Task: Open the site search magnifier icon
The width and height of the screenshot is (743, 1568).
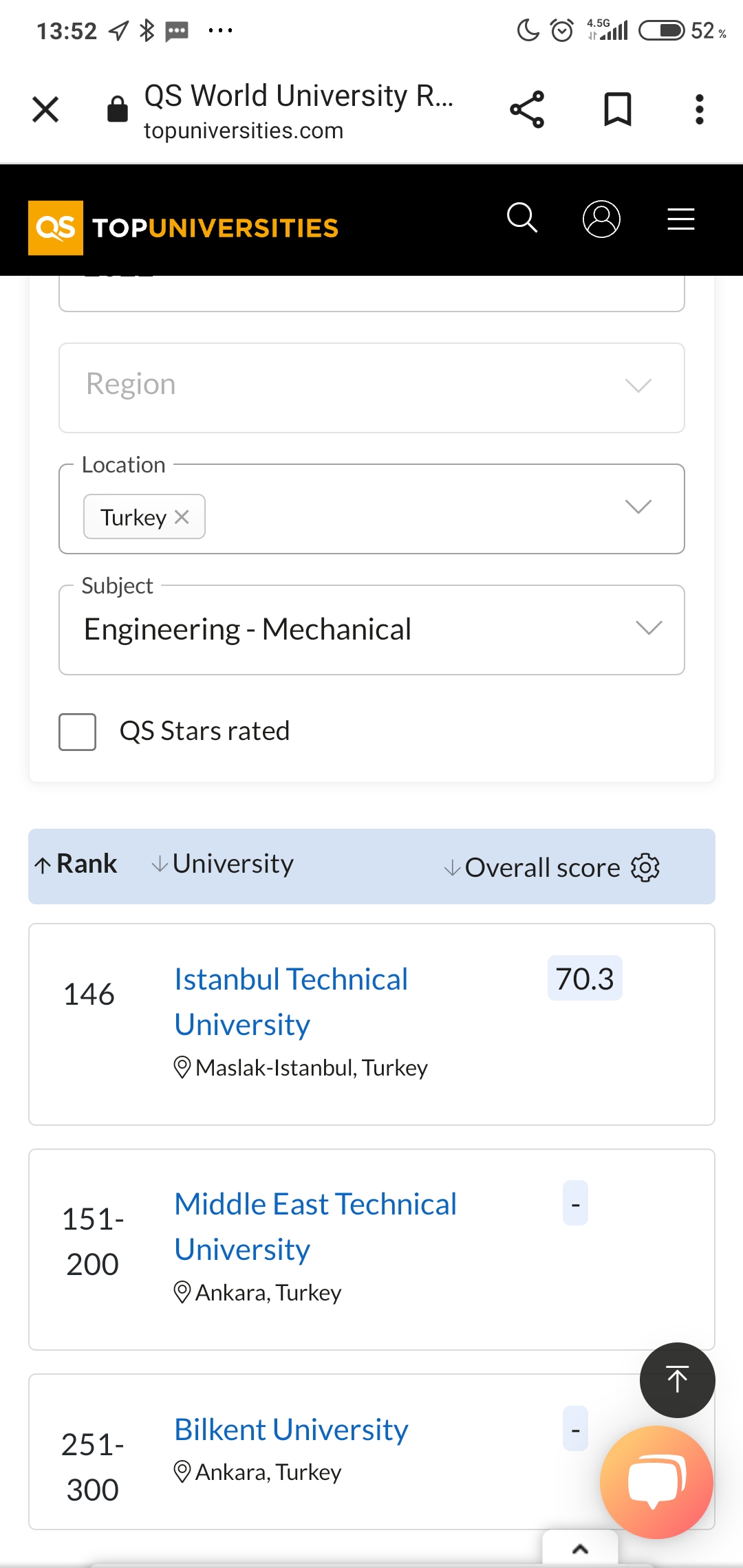Action: point(522,218)
